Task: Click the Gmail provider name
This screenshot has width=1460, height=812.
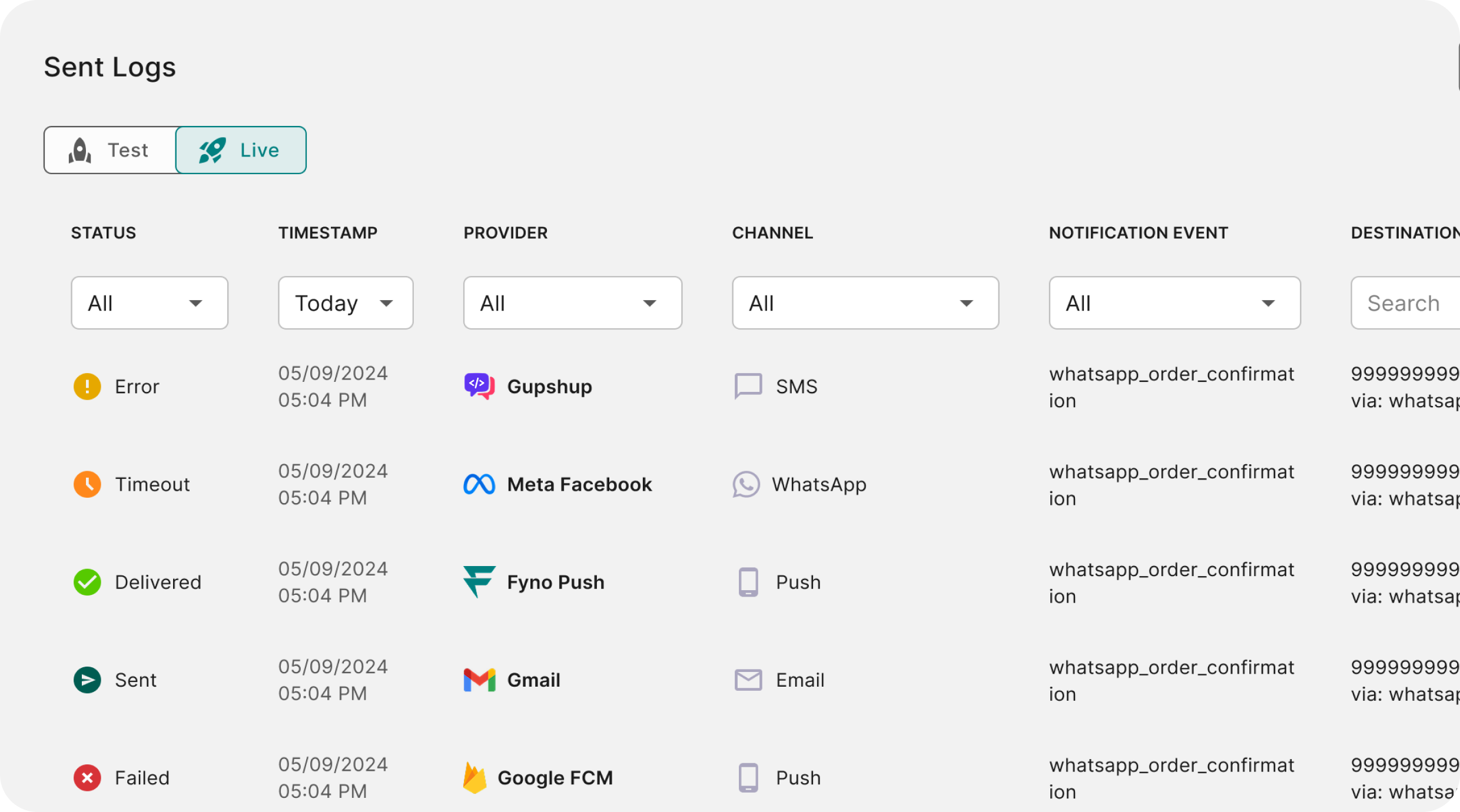Action: 534,680
